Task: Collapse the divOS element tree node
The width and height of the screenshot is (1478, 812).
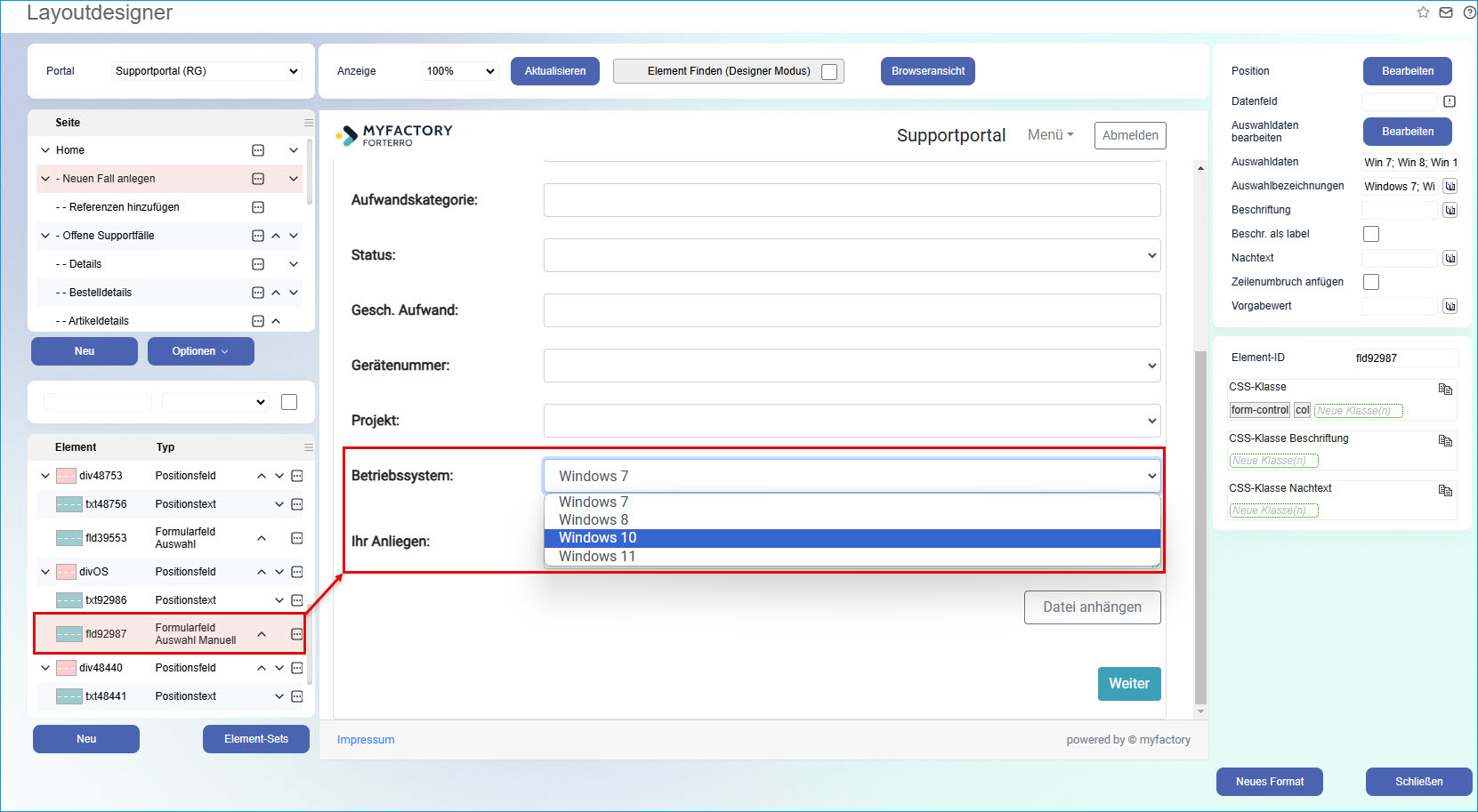Action: [45, 572]
